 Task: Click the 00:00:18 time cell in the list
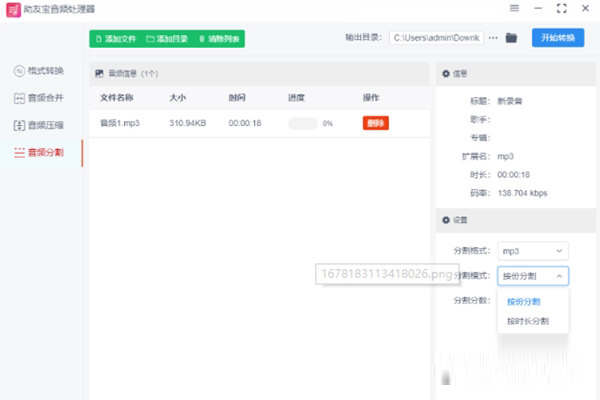pyautogui.click(x=245, y=123)
